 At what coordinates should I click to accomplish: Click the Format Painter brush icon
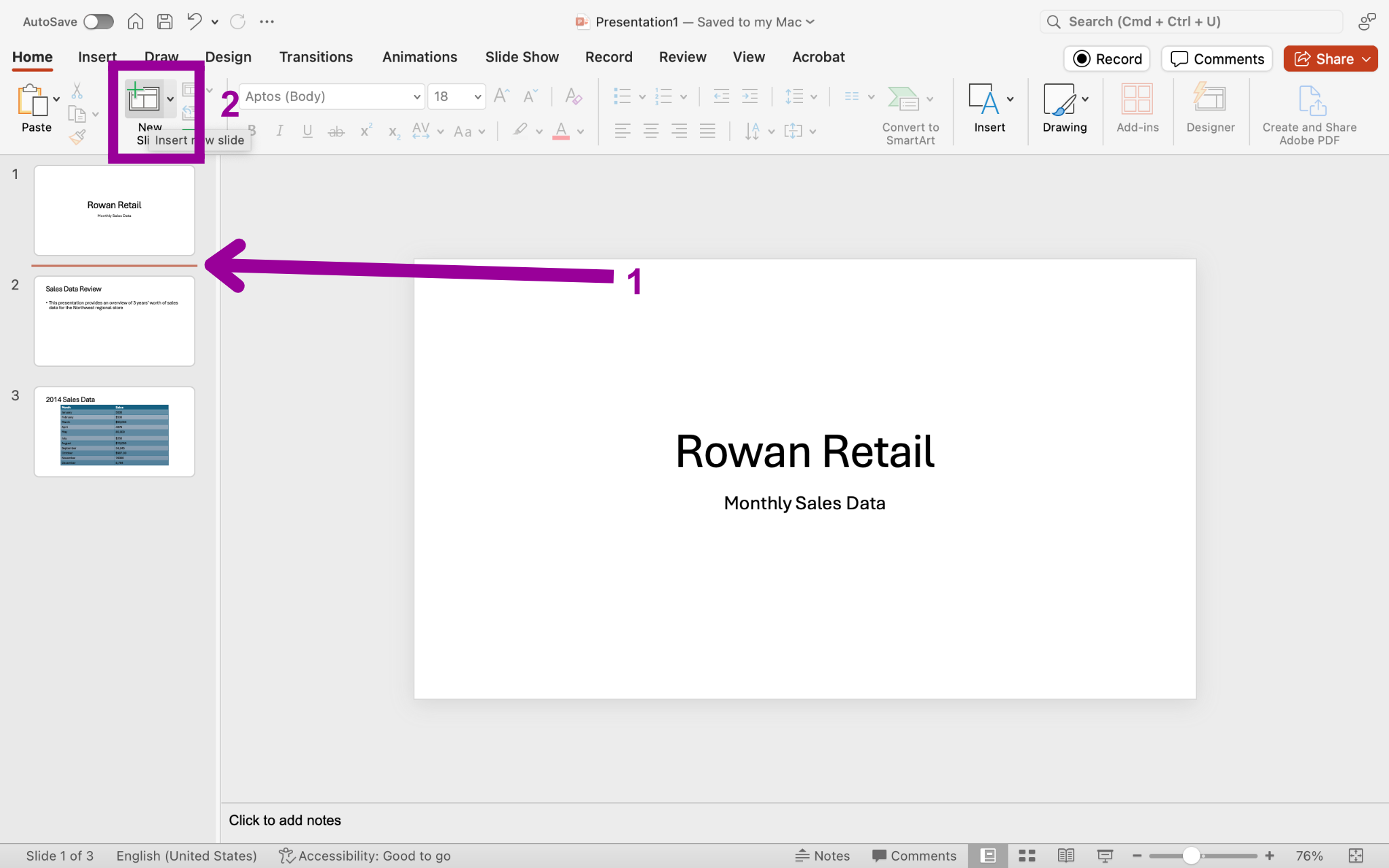click(x=77, y=137)
